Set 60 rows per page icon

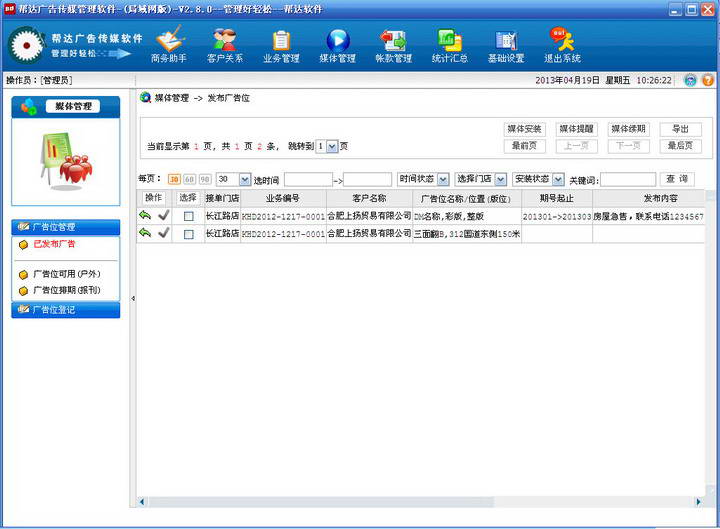189,179
